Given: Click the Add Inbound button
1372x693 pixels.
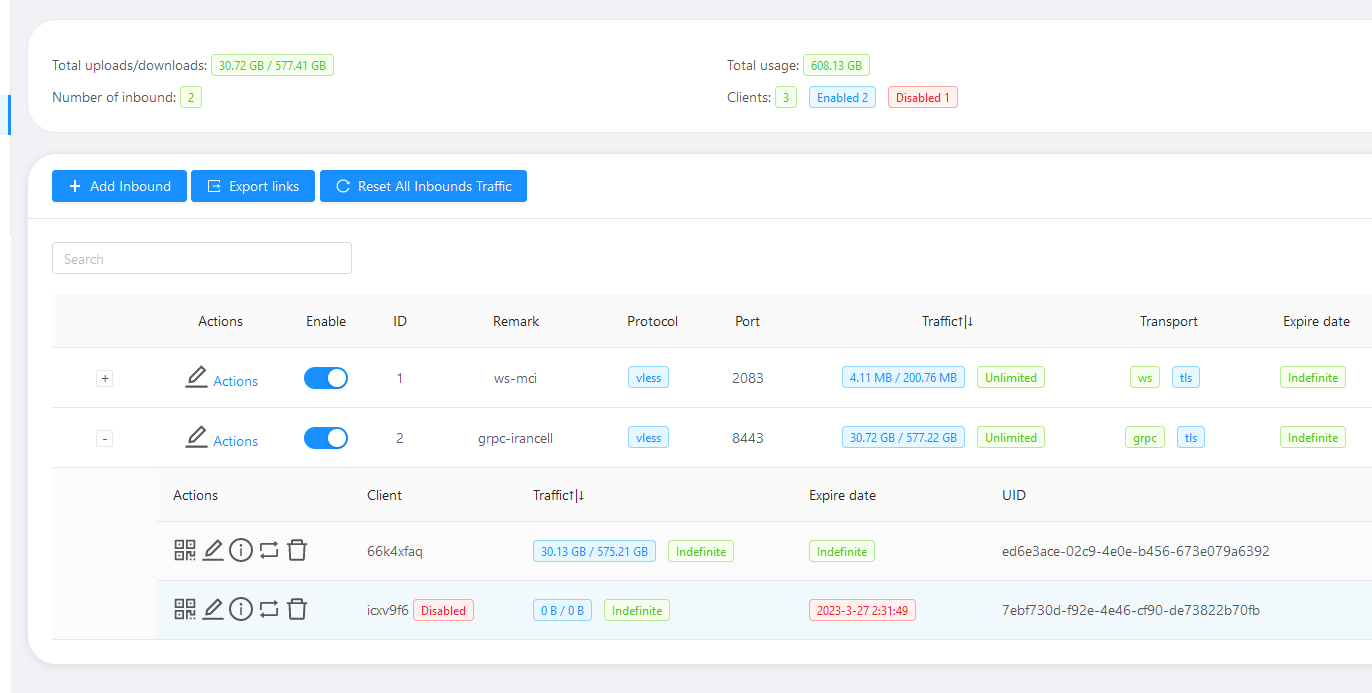Looking at the screenshot, I should [x=119, y=186].
